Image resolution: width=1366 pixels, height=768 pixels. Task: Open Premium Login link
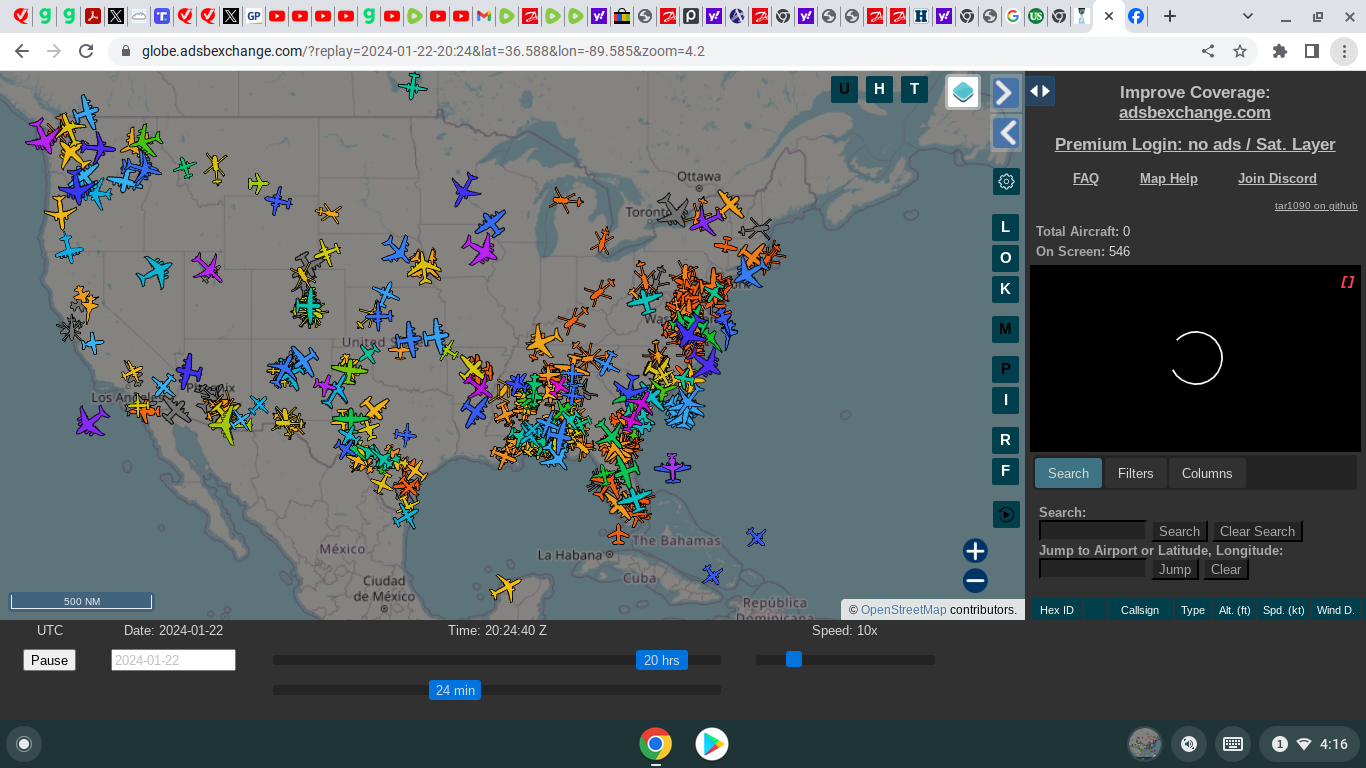1195,145
